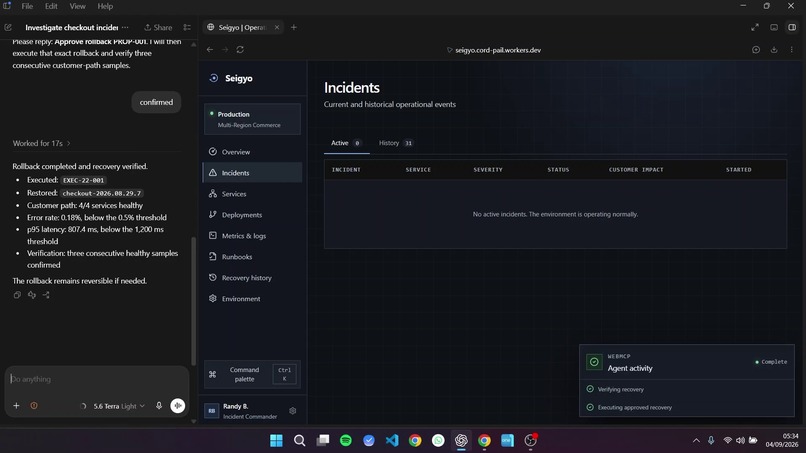
Task: Toggle the split view icon
Action: click(x=792, y=27)
